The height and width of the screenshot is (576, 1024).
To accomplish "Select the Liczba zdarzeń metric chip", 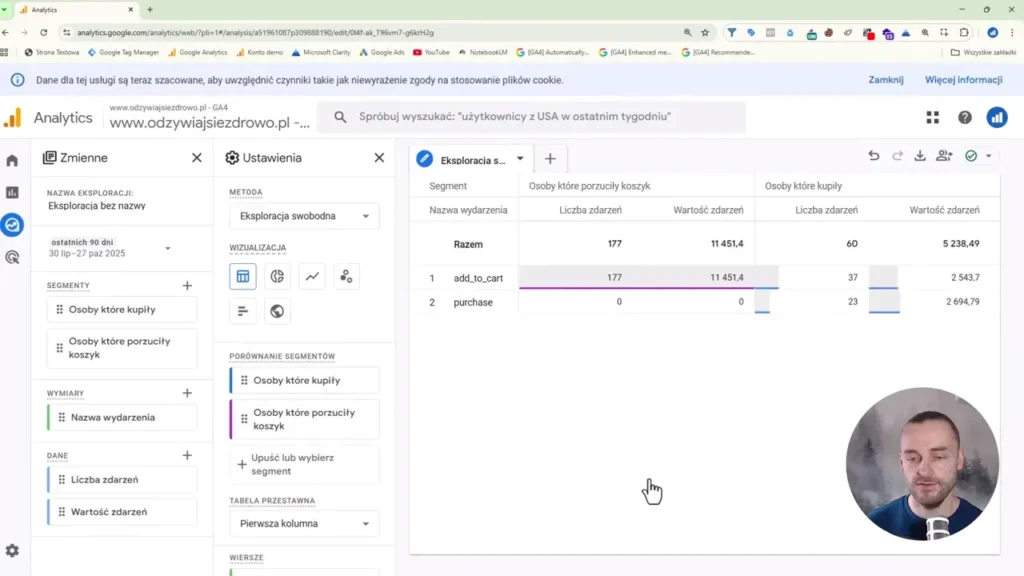I will pyautogui.click(x=122, y=479).
